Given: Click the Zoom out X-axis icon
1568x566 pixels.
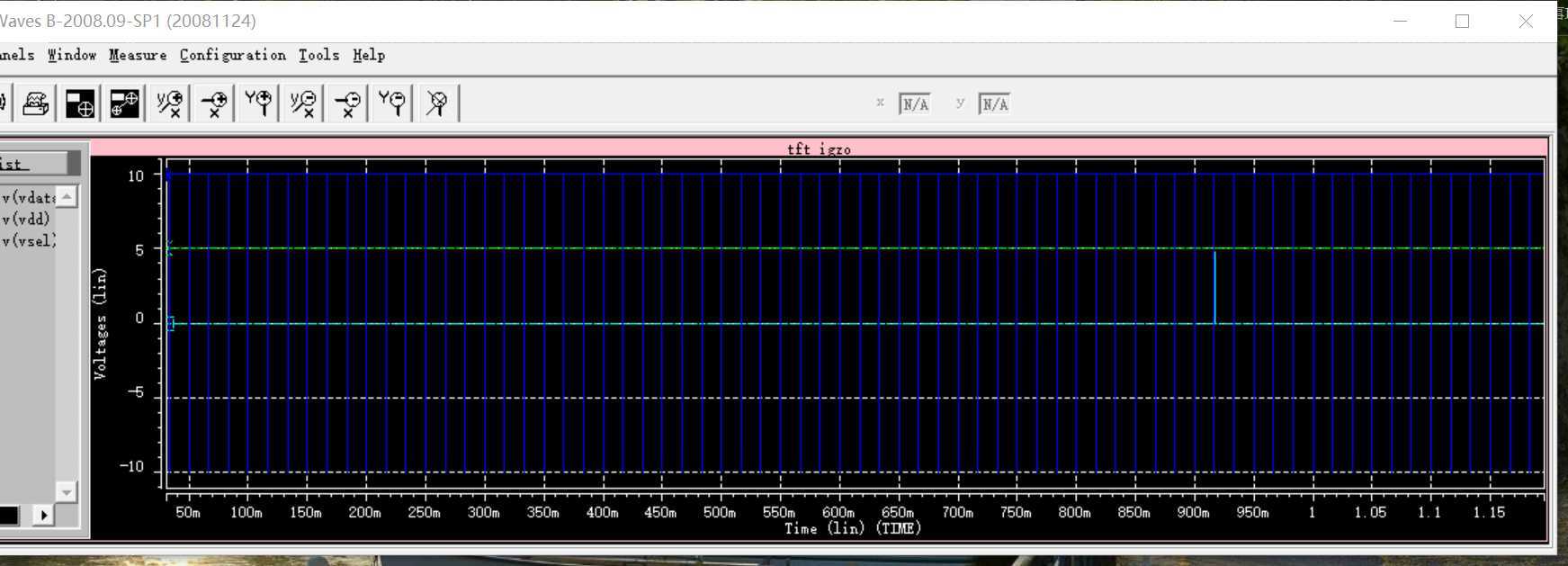Looking at the screenshot, I should tap(347, 103).
